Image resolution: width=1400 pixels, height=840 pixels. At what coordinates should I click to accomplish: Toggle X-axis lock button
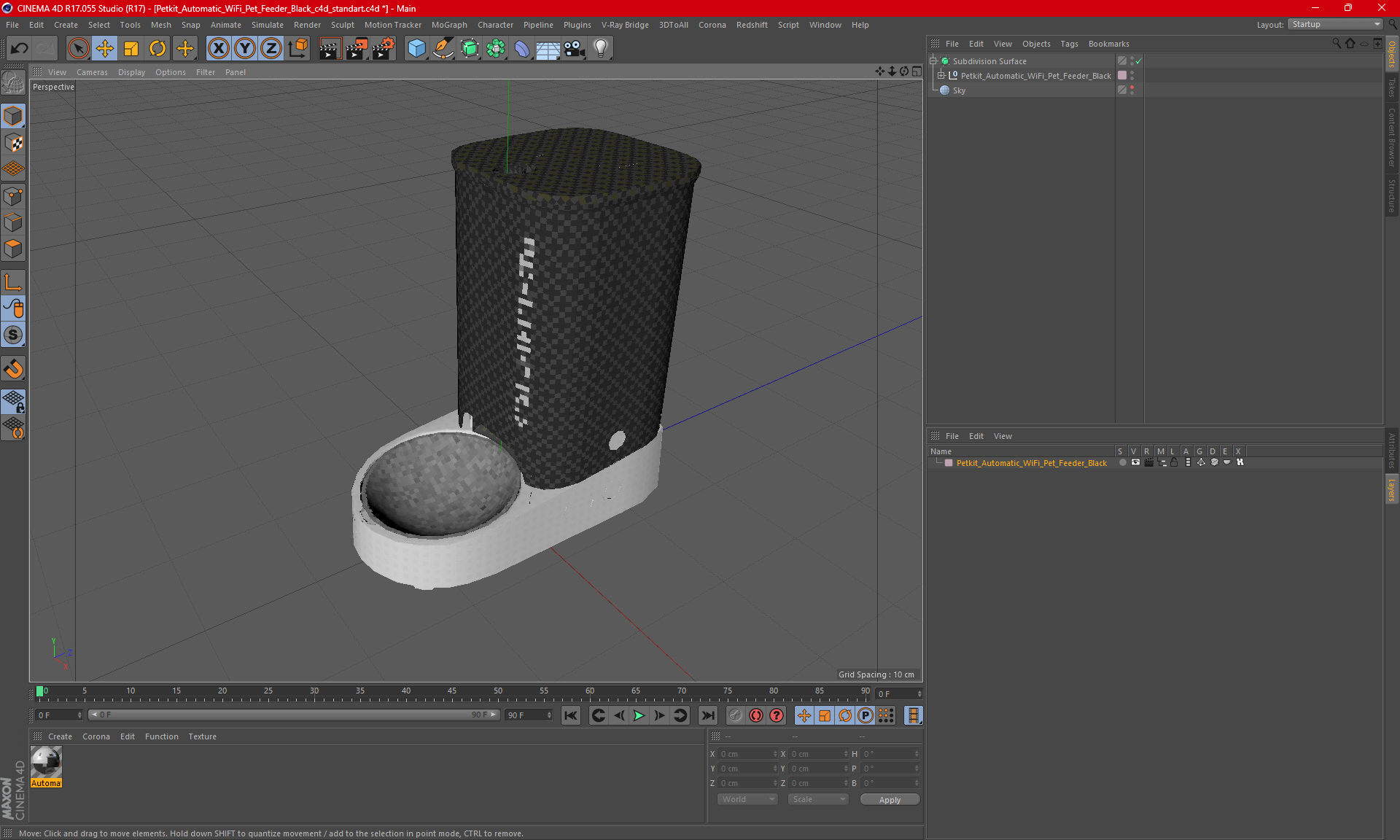218,49
